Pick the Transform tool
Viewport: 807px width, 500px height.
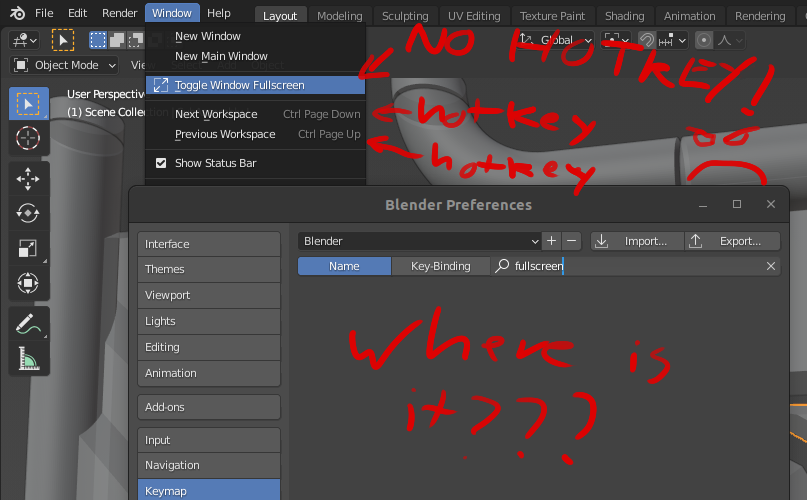(28, 283)
